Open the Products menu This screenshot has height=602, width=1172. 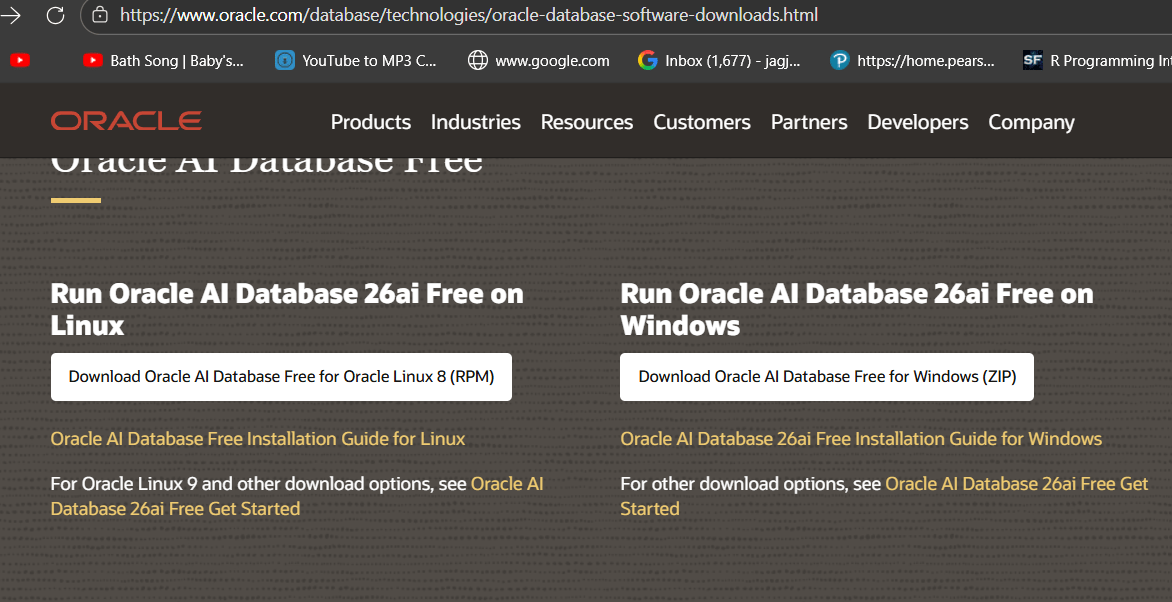tap(371, 122)
